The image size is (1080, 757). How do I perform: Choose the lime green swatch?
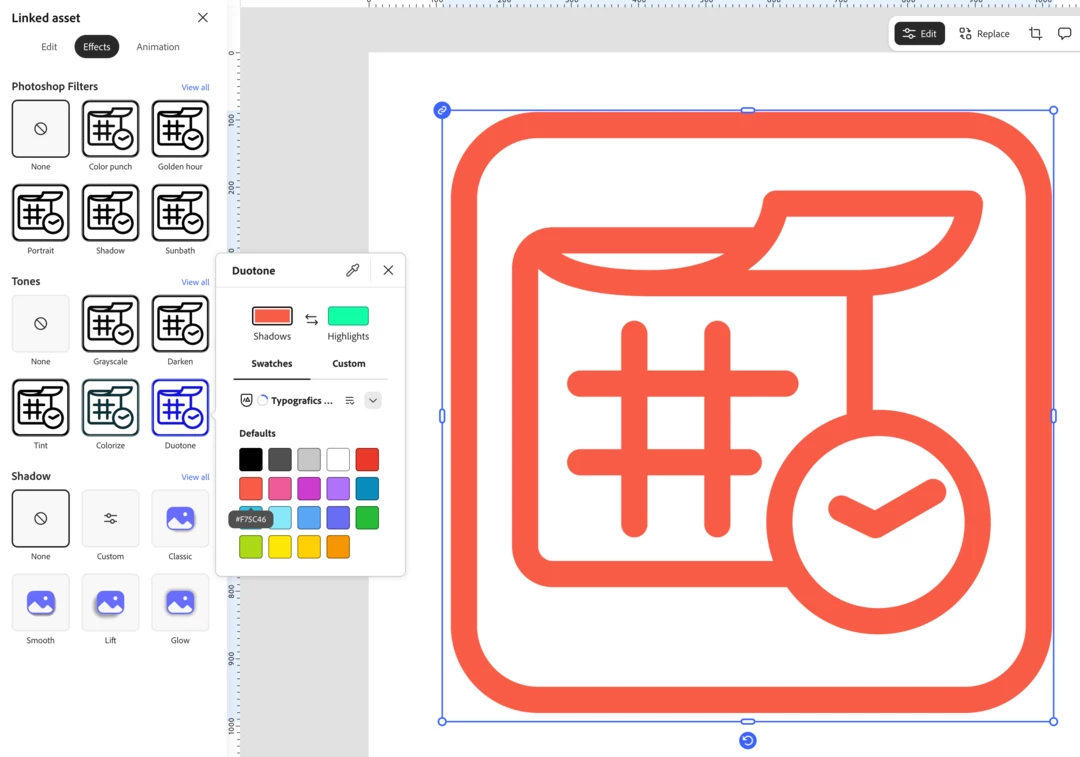[x=251, y=547]
